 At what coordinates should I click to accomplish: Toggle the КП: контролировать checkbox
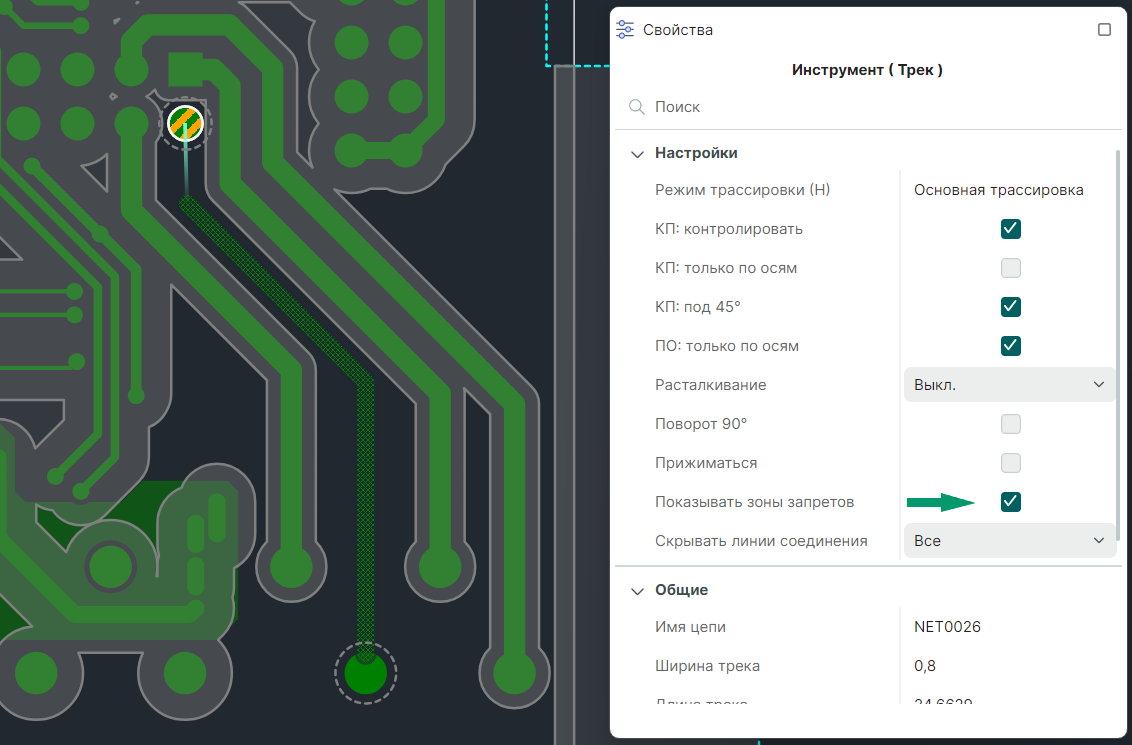point(1011,229)
